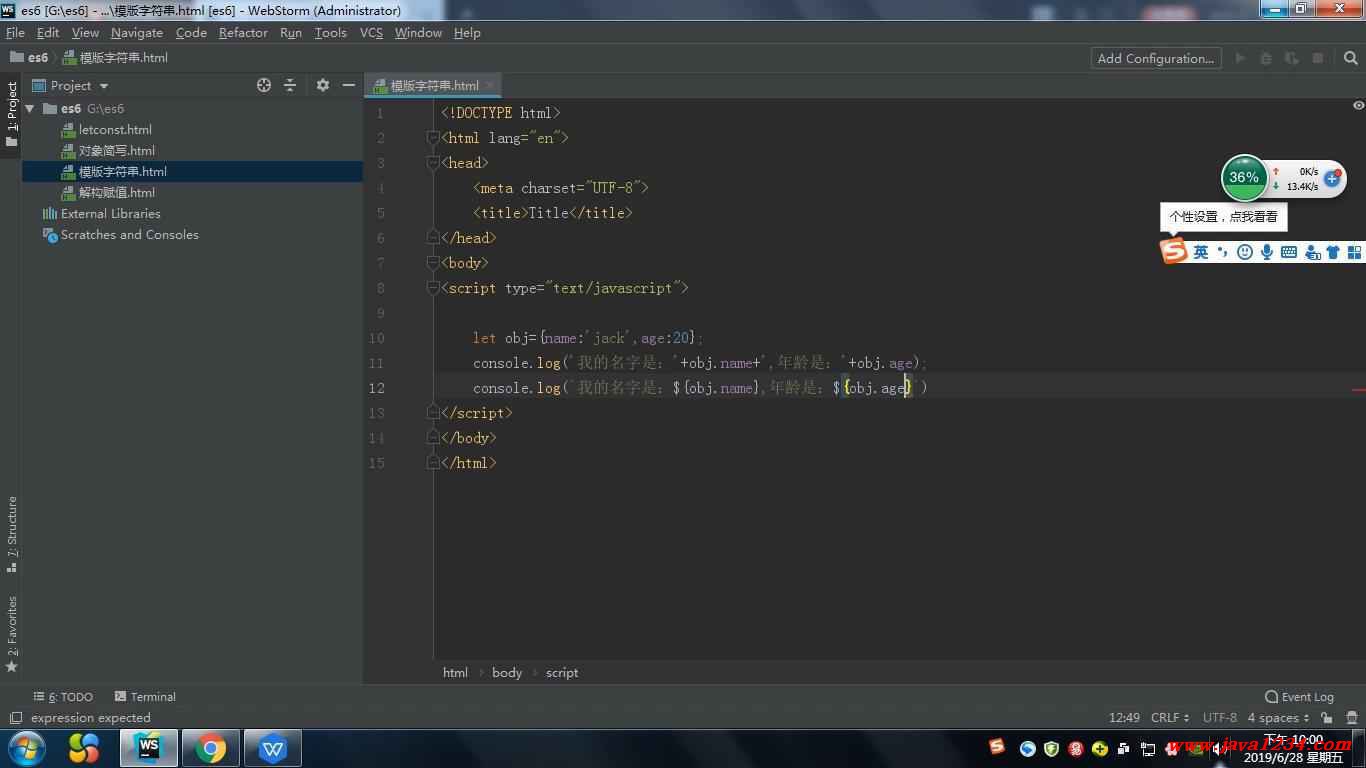
Task: Toggle Sogou punctuation mode icon
Action: coord(1222,252)
